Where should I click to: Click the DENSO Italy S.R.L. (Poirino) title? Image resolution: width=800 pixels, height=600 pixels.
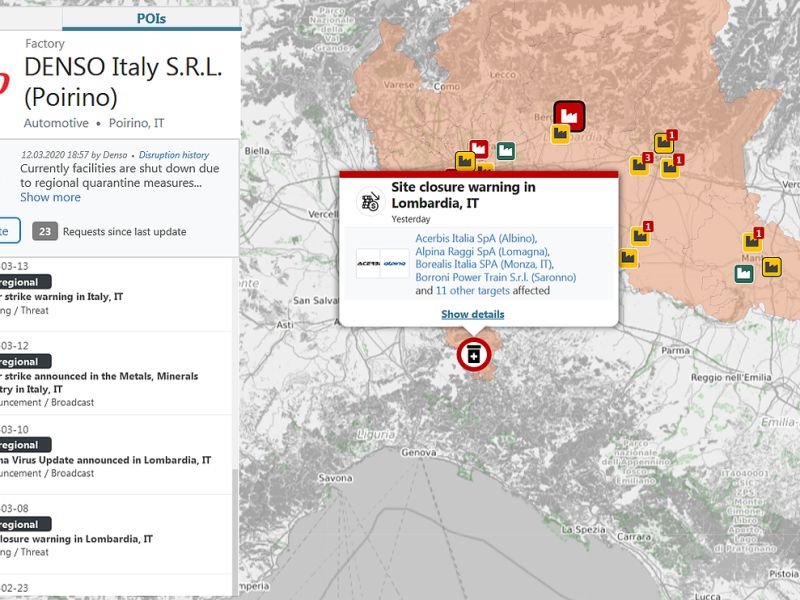point(123,82)
